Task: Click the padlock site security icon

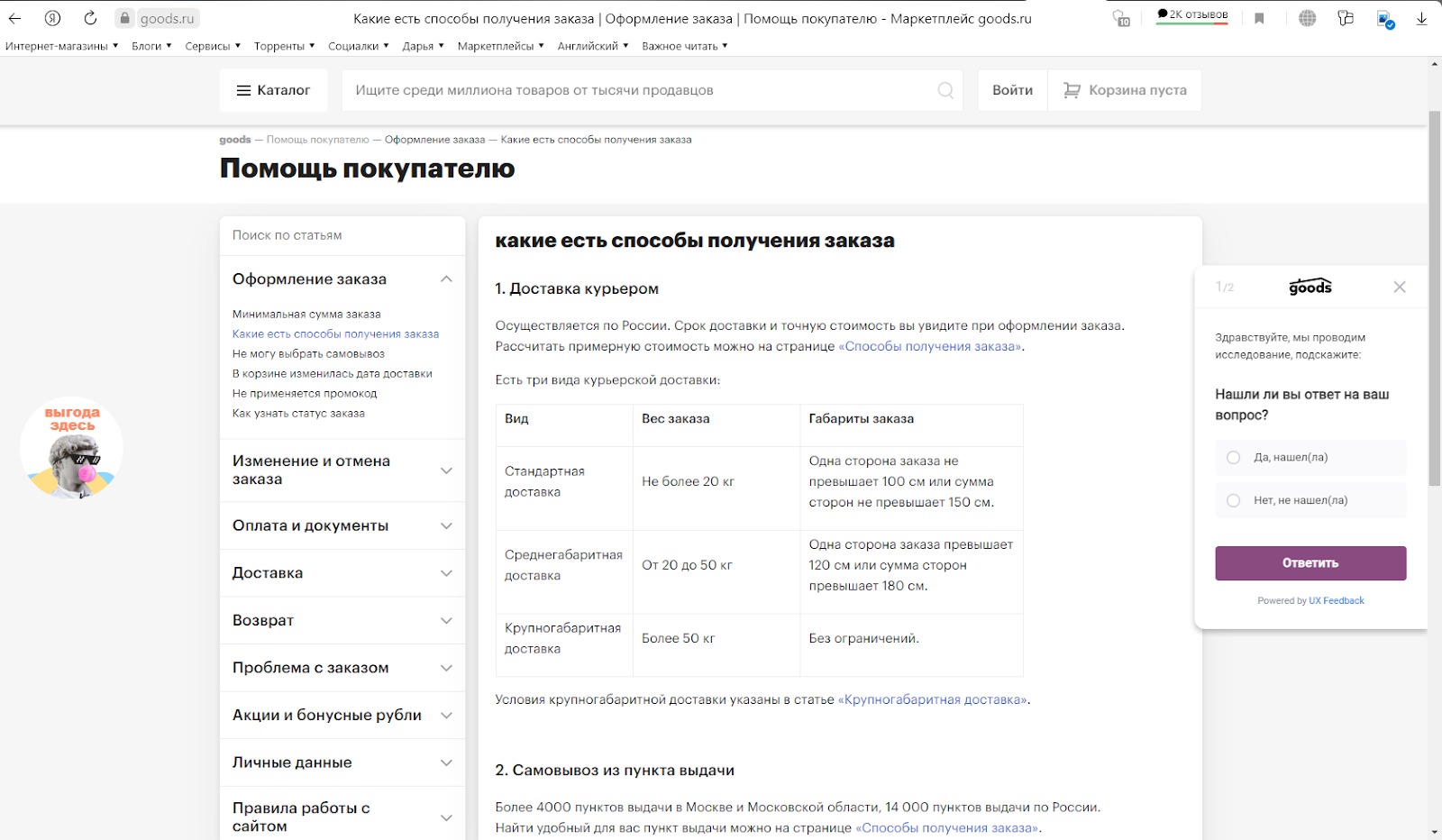Action: tap(124, 18)
